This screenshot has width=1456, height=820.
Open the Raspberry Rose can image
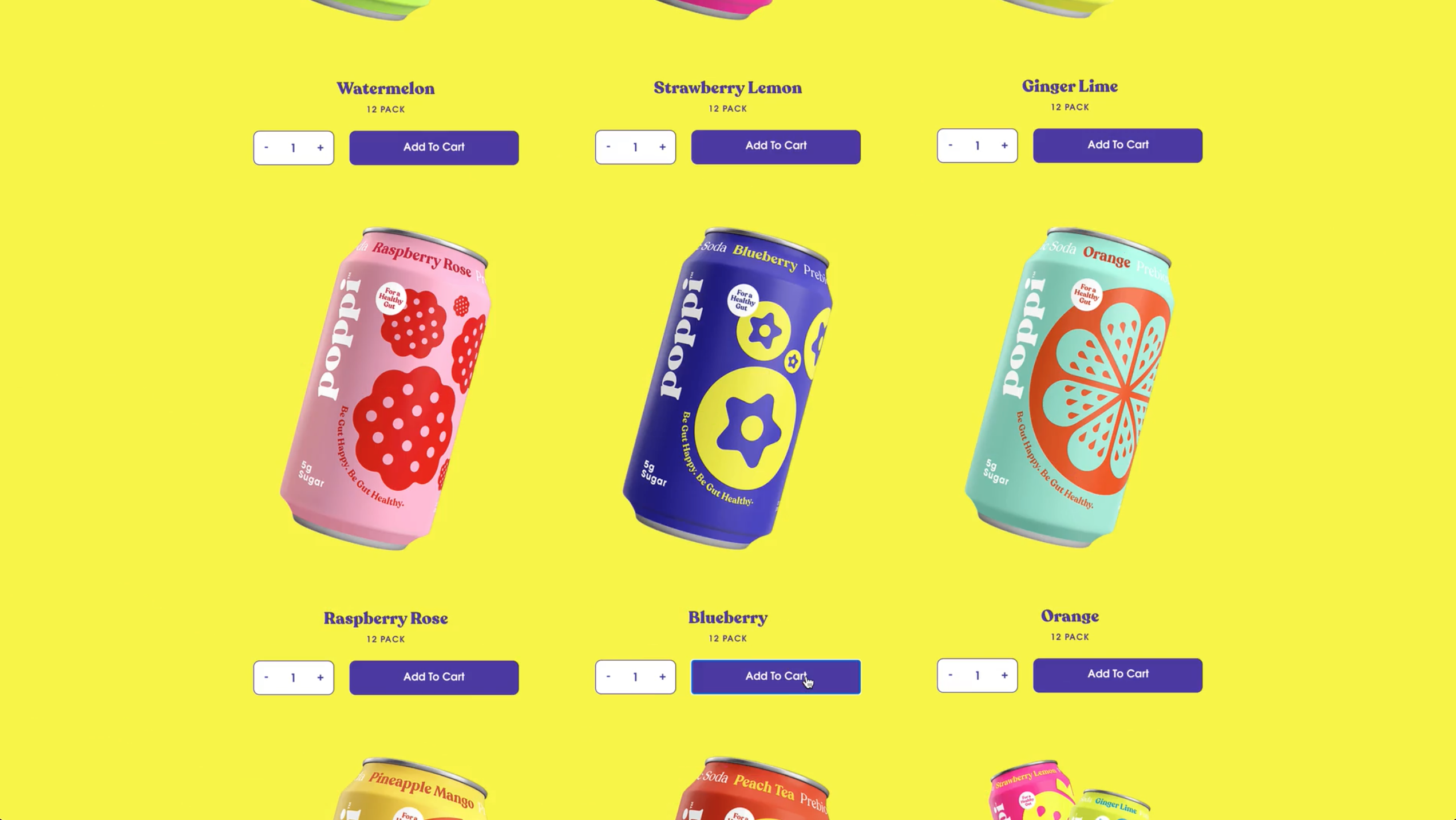point(386,388)
